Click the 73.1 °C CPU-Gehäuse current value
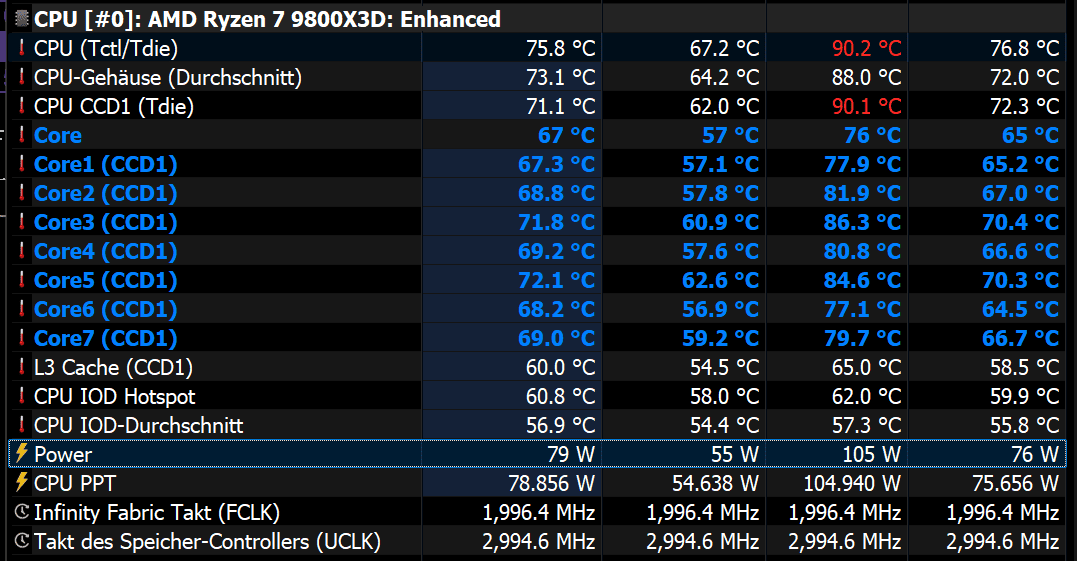Screen dimensions: 1077x561 point(560,77)
